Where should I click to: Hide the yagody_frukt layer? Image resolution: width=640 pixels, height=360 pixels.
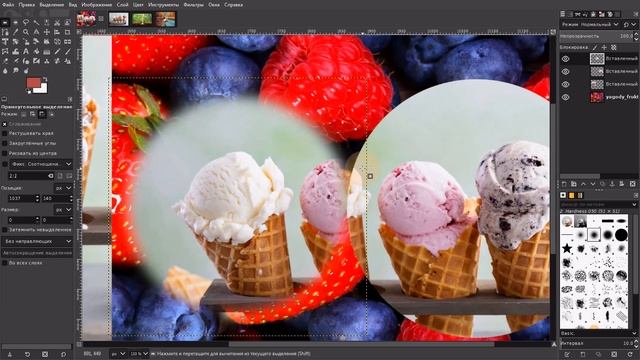[x=565, y=97]
